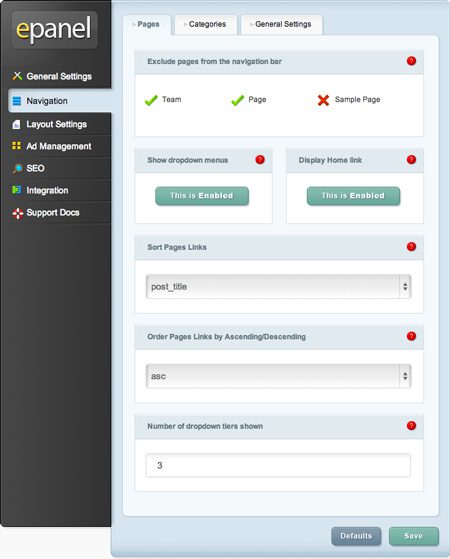Image resolution: width=450 pixels, height=559 pixels.
Task: Click the "Number of dropdown tiers shown" heading
Action: point(205,426)
